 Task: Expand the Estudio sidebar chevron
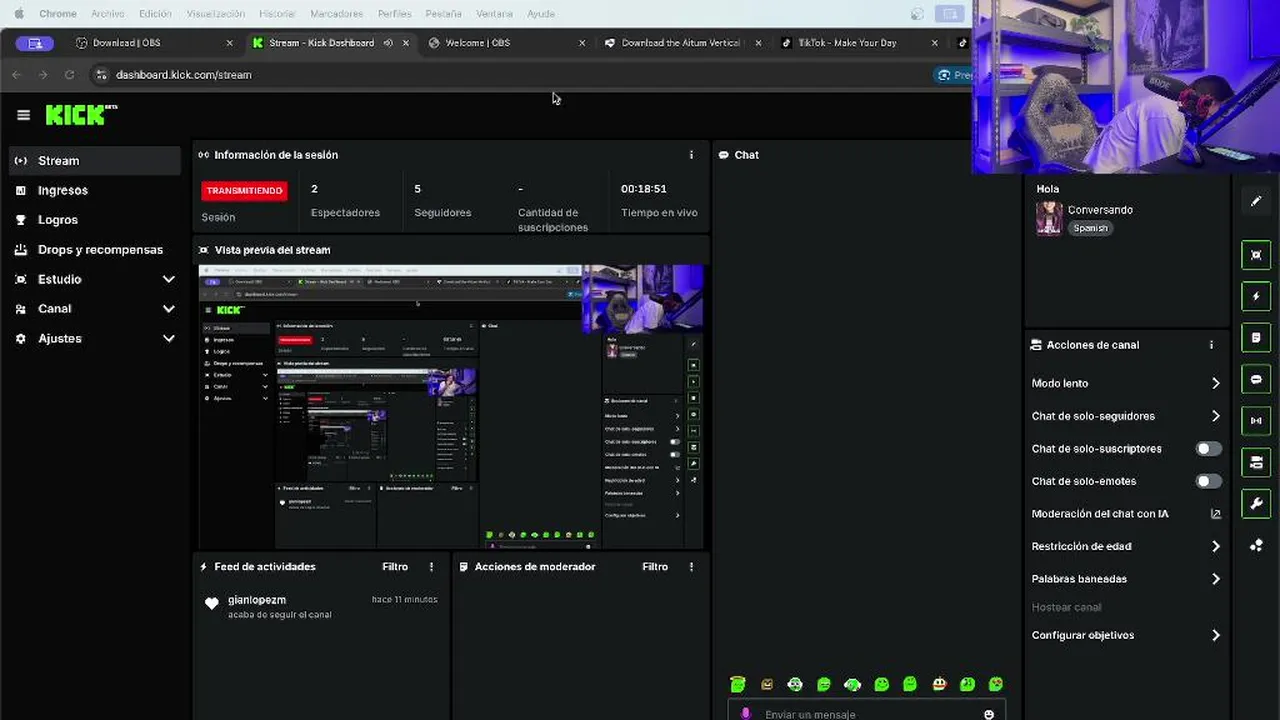tap(168, 279)
